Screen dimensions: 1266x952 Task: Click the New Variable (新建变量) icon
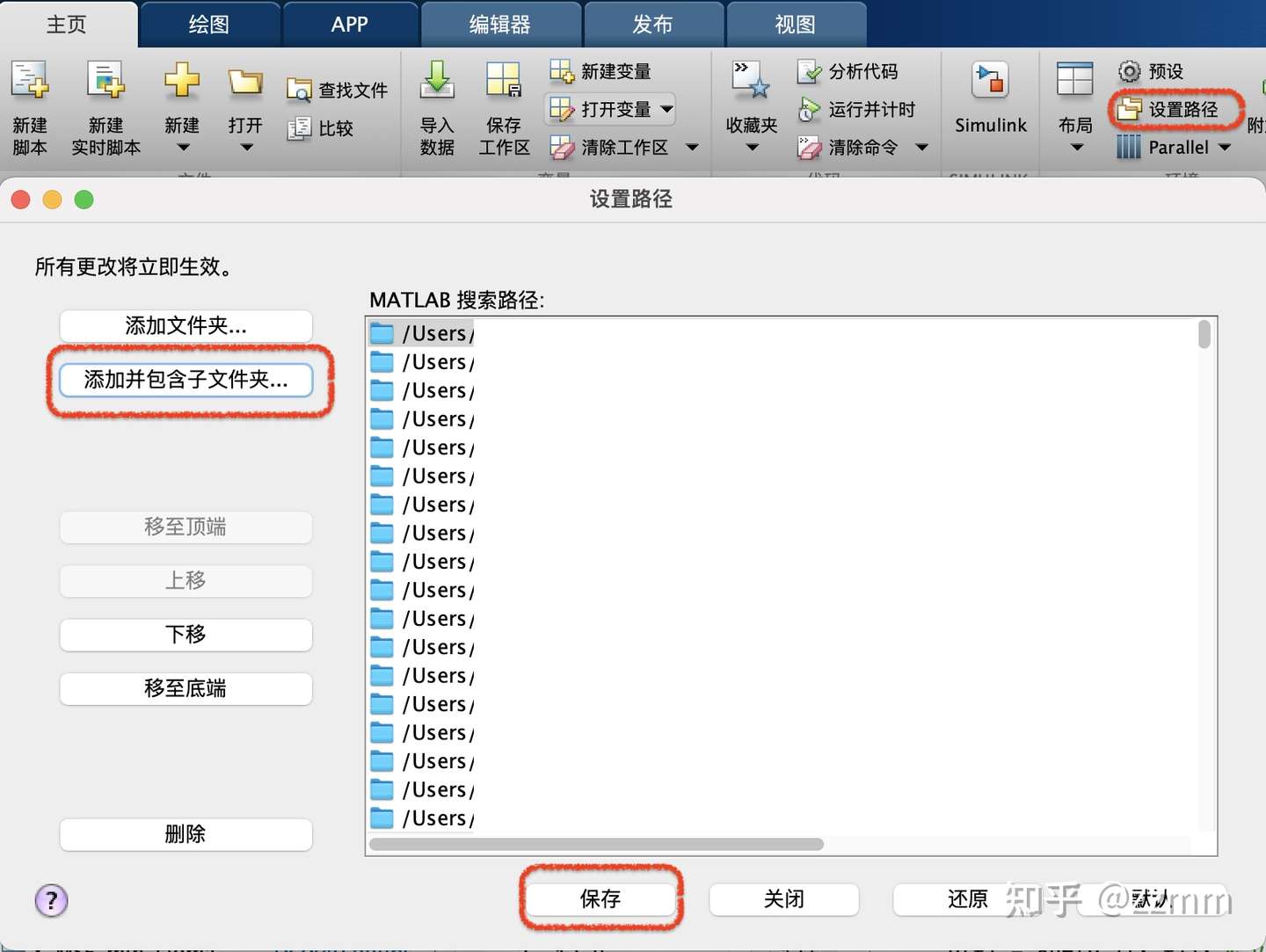click(x=562, y=71)
